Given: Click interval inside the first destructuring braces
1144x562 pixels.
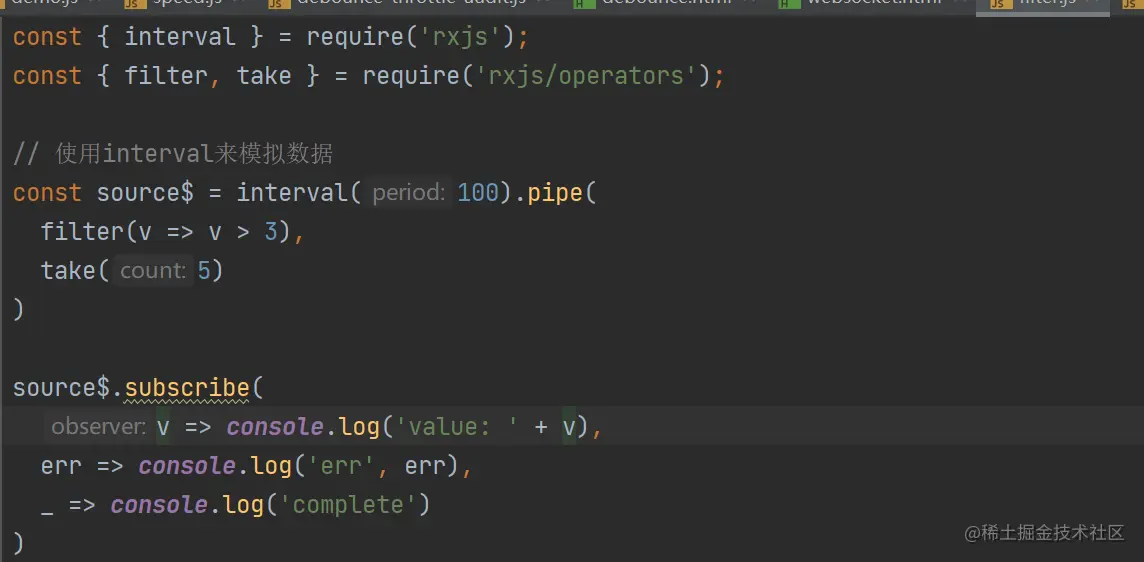Looking at the screenshot, I should (180, 36).
